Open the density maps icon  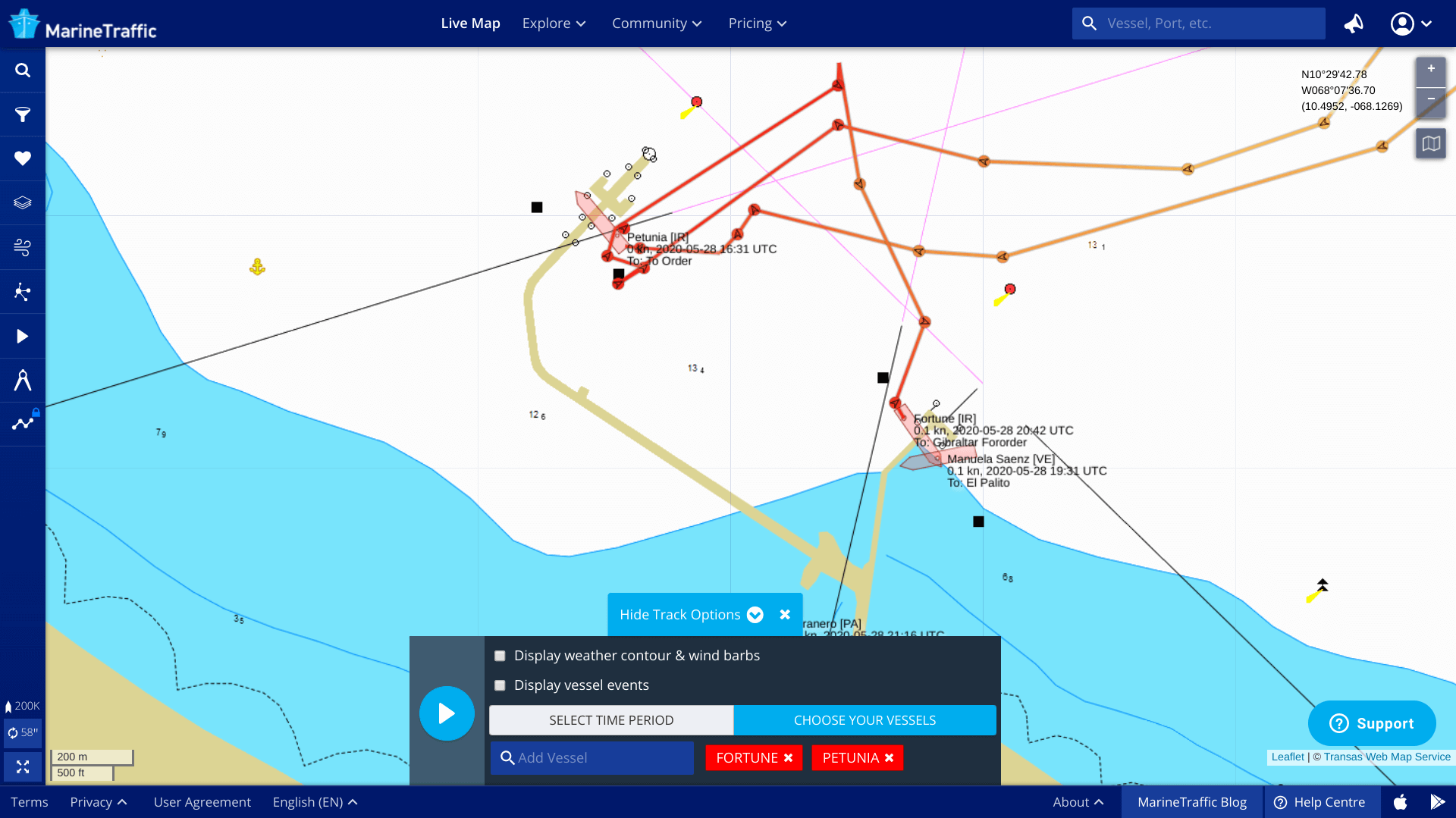tap(23, 292)
